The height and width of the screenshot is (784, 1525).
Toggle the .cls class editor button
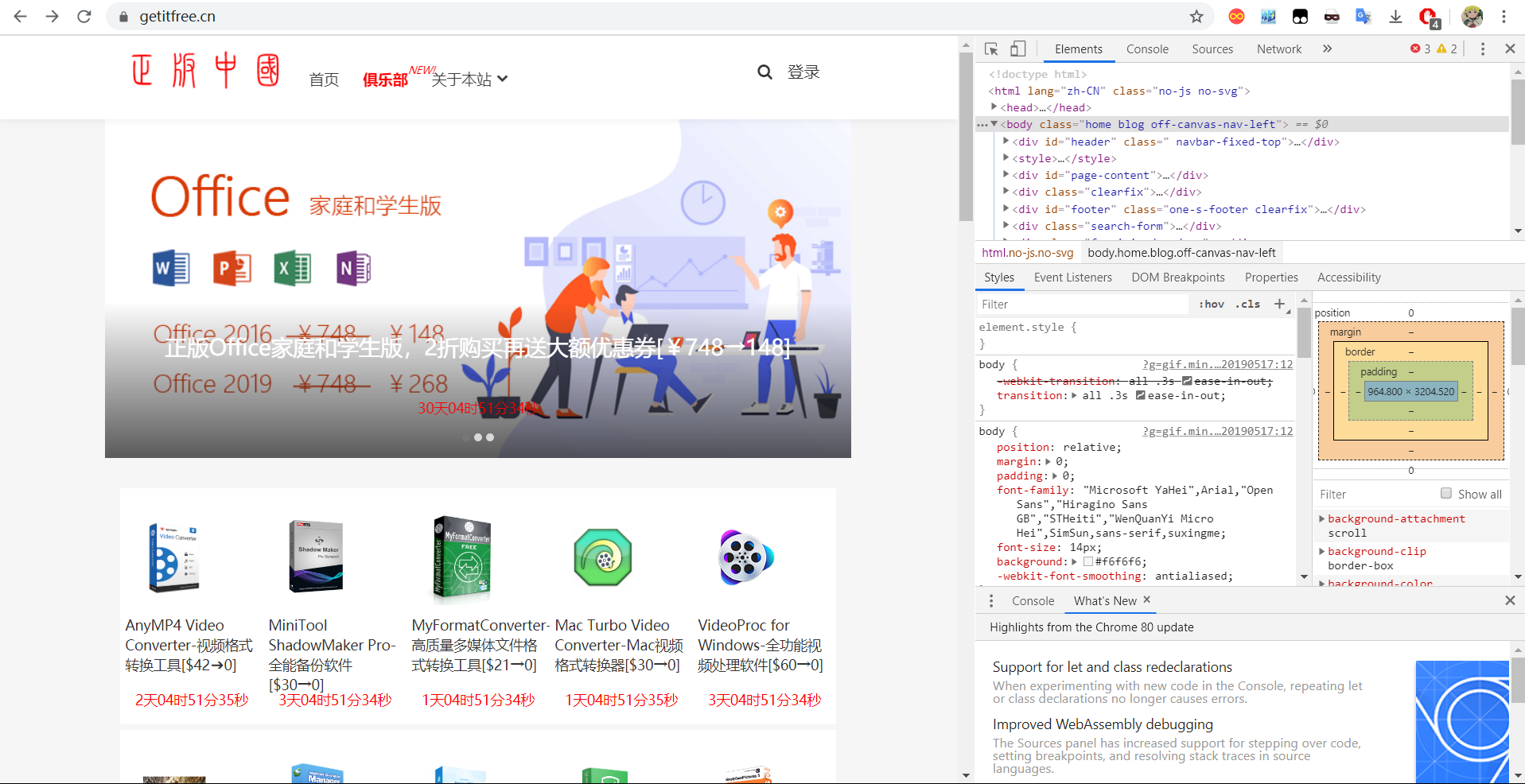click(1247, 304)
